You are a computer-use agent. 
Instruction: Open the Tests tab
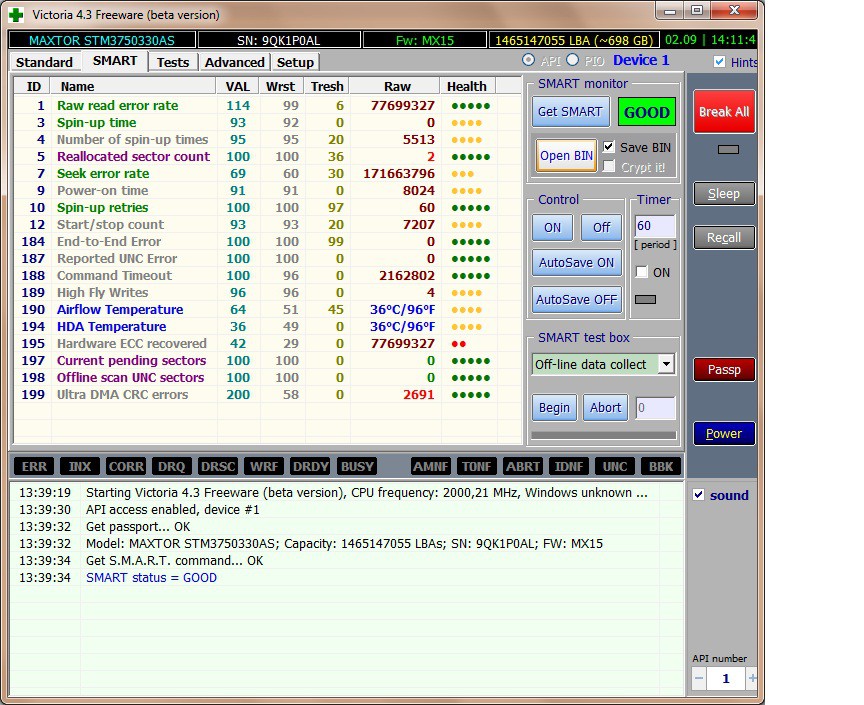point(172,62)
